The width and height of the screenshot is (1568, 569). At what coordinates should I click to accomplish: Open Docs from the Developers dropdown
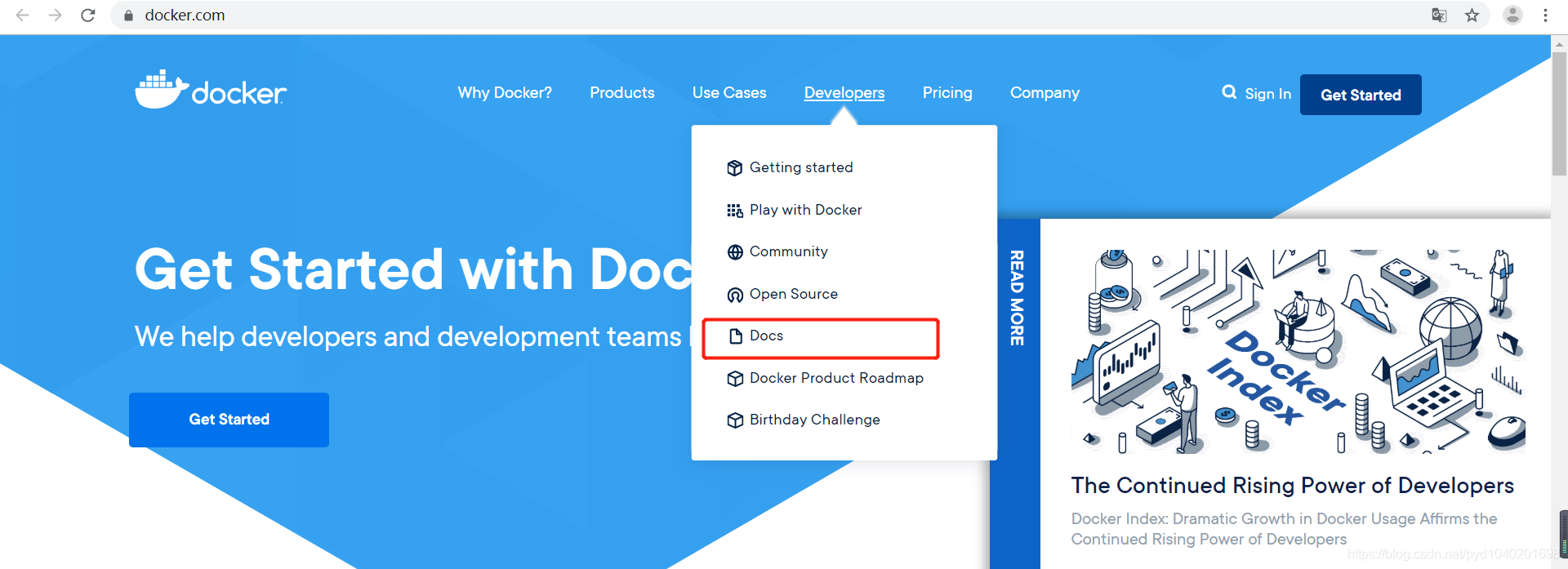766,336
